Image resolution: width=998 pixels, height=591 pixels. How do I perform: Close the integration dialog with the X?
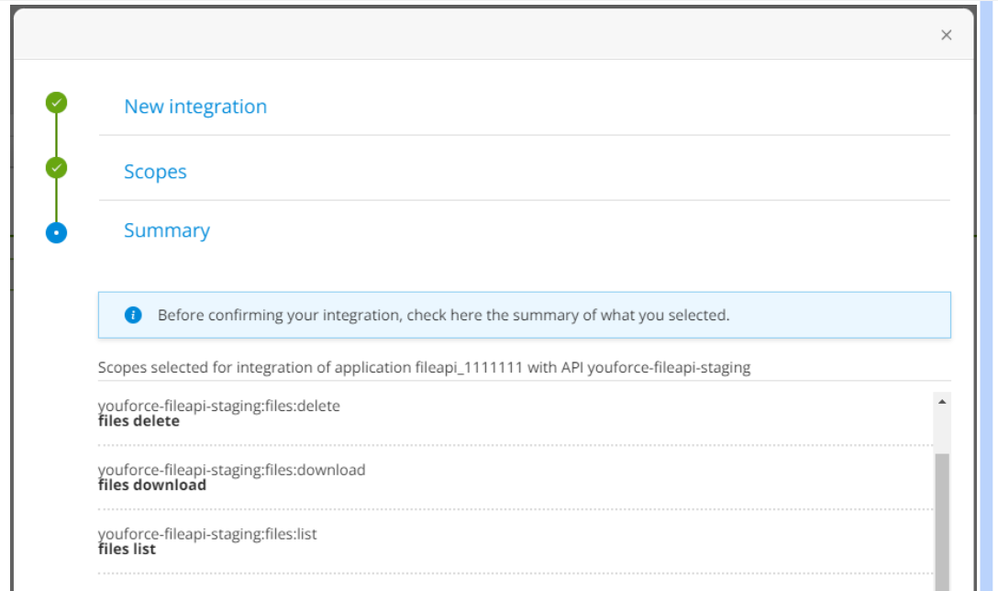point(946,35)
